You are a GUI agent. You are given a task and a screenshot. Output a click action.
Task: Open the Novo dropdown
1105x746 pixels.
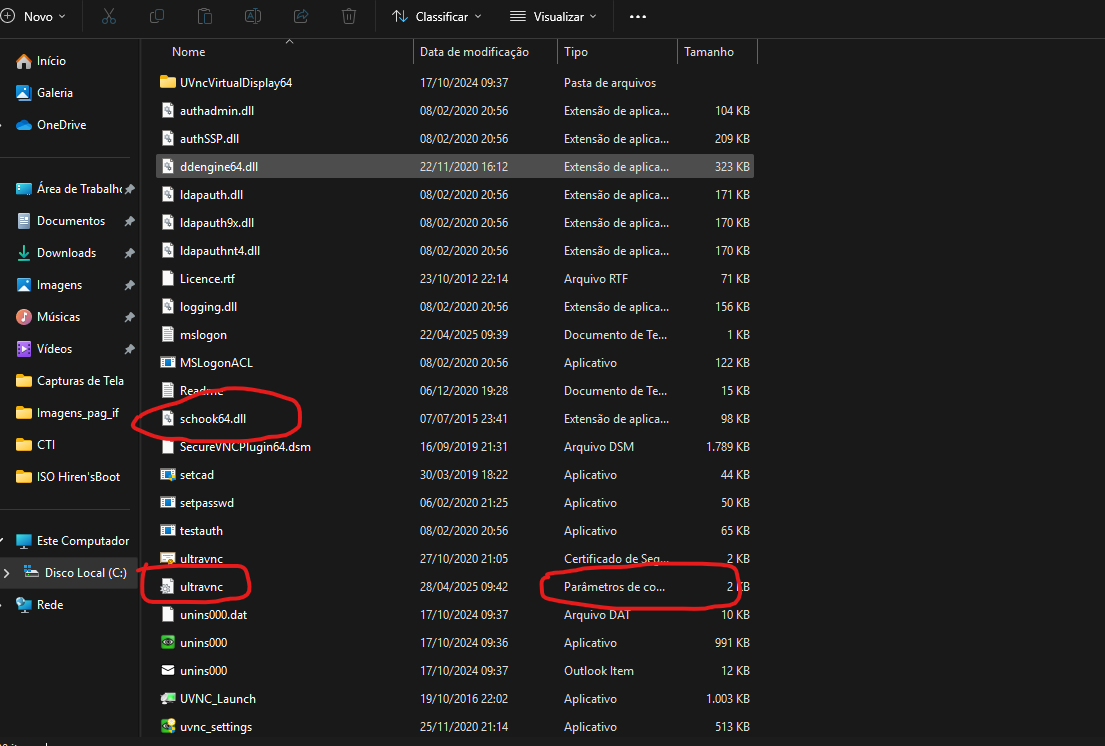34,16
